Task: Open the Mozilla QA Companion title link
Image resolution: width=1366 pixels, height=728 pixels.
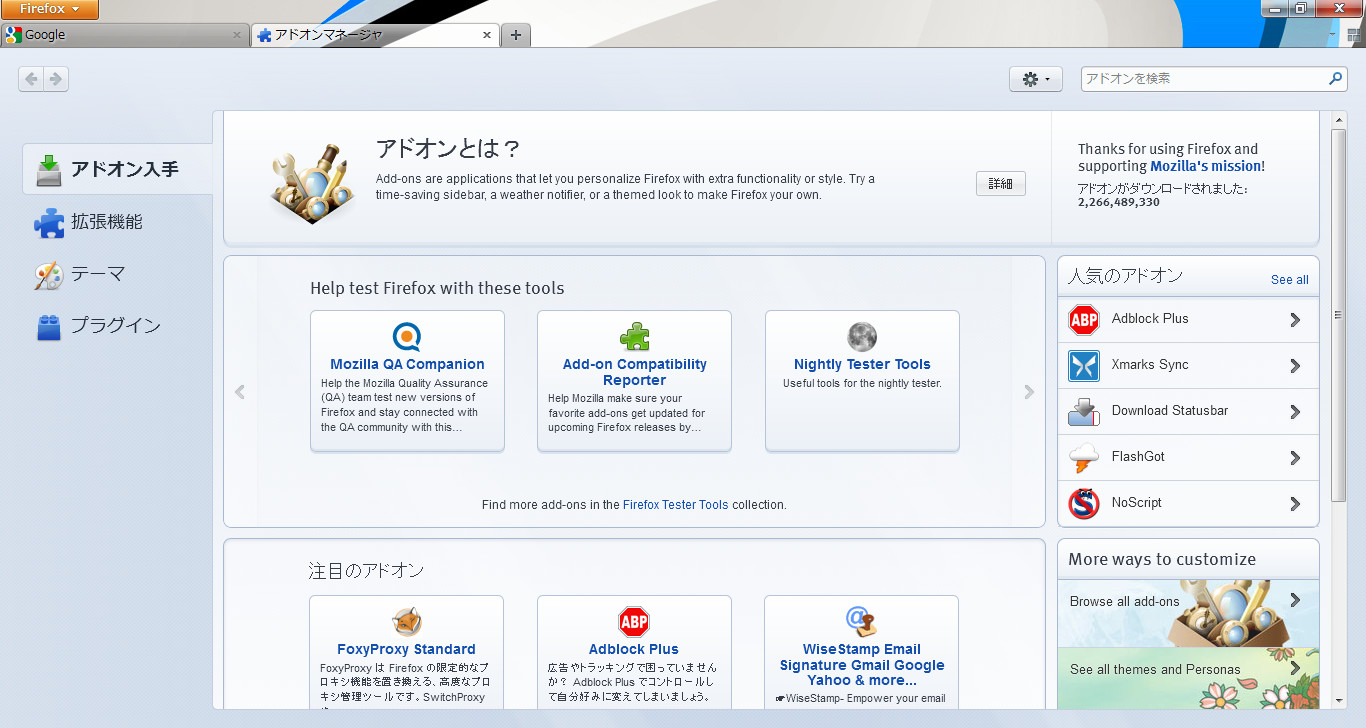Action: point(407,365)
